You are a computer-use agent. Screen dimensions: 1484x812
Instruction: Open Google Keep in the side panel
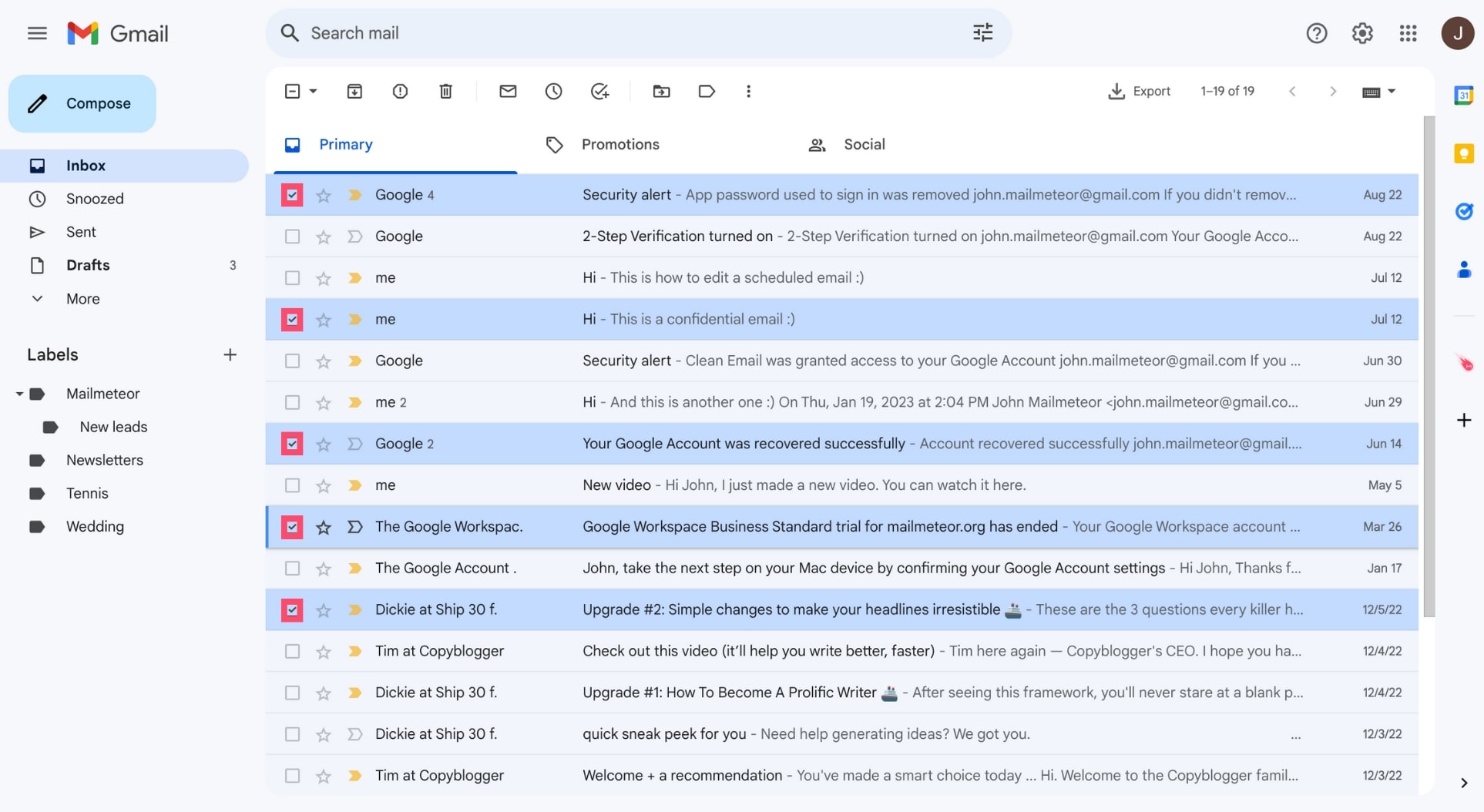coord(1463,153)
